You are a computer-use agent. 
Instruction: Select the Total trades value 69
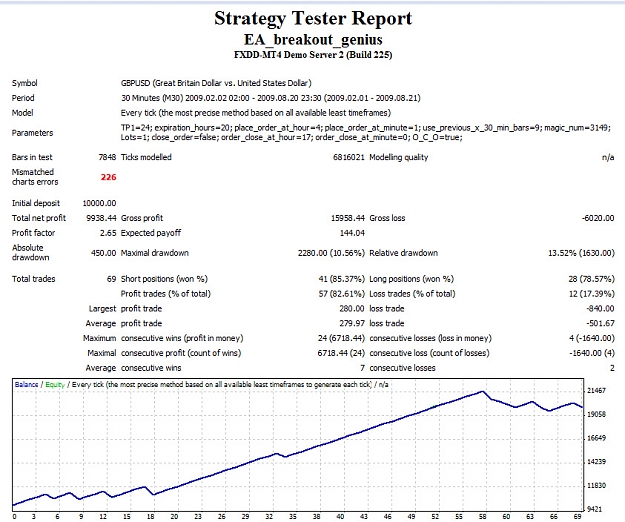pos(111,279)
